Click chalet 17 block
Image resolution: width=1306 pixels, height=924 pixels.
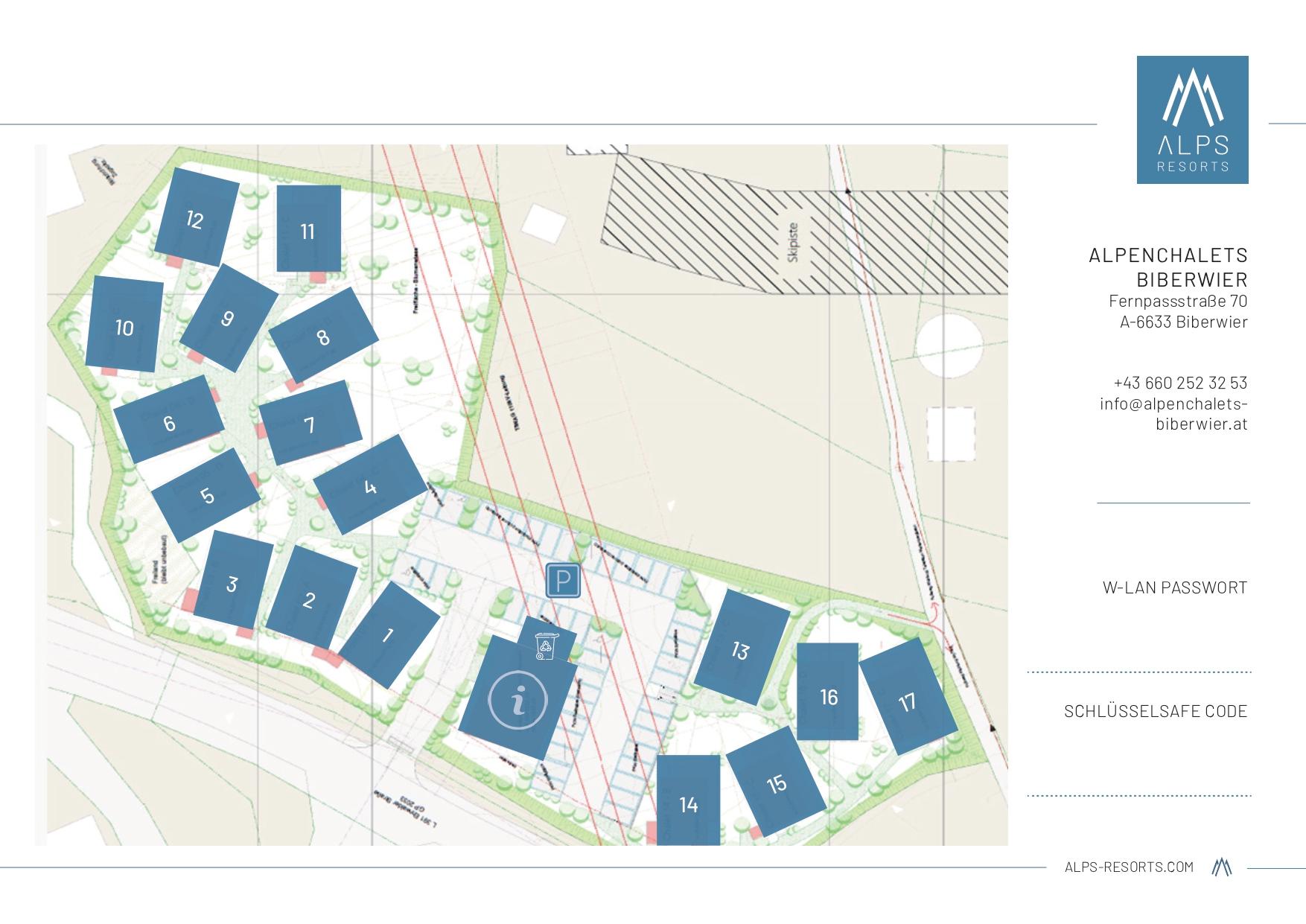pos(908,699)
